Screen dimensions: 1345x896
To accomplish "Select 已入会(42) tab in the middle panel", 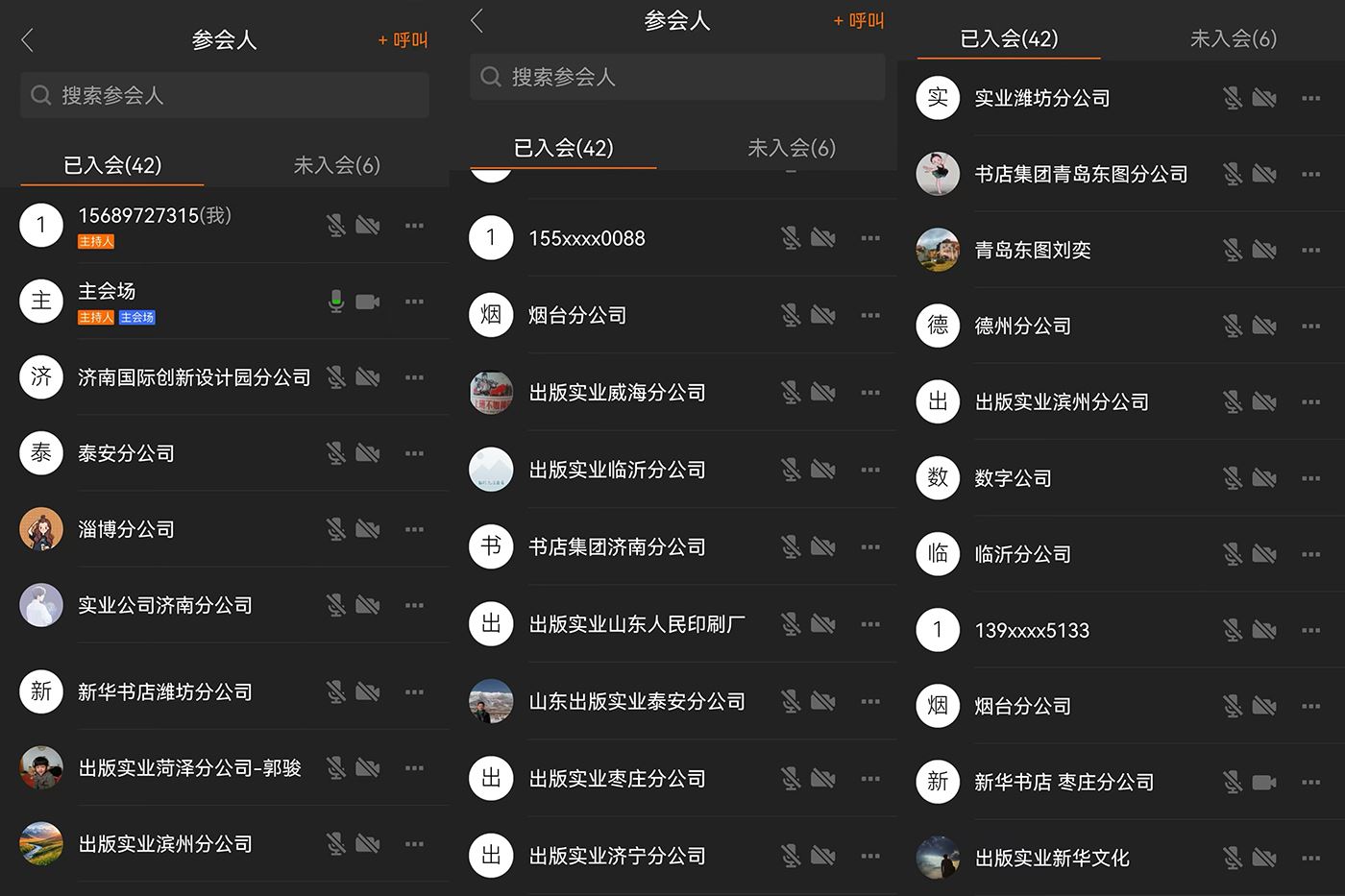I will [x=563, y=148].
